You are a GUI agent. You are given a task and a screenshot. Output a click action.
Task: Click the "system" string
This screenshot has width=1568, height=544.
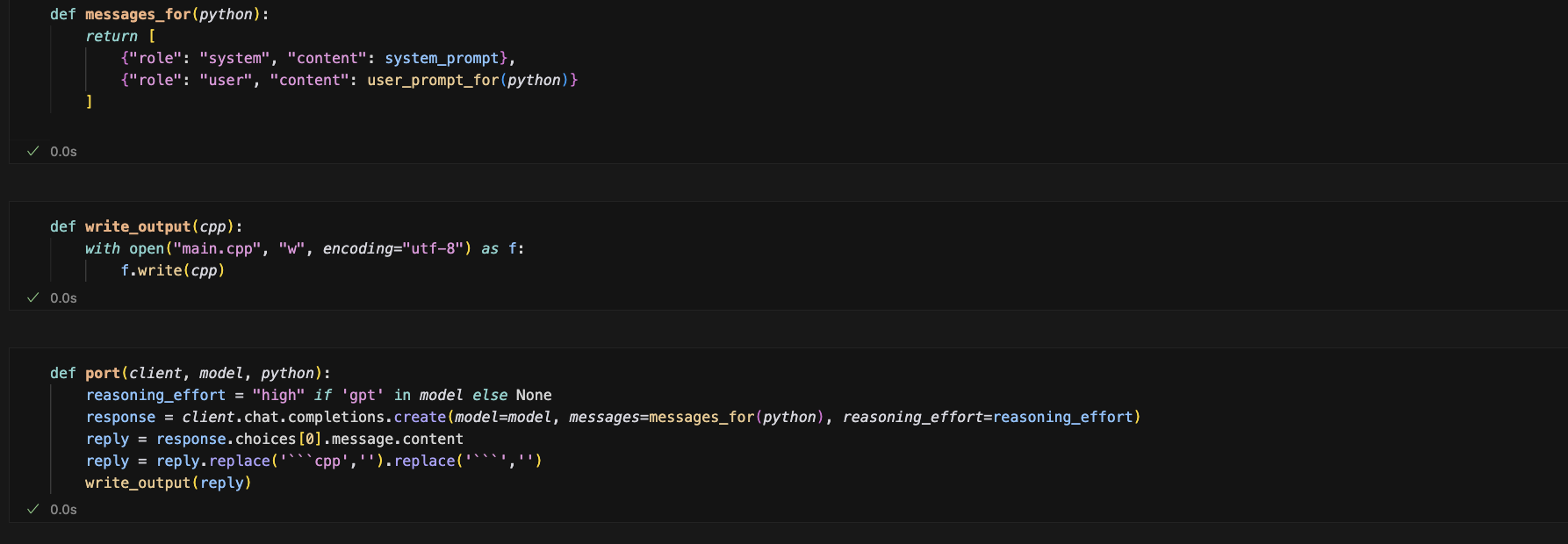pos(234,58)
